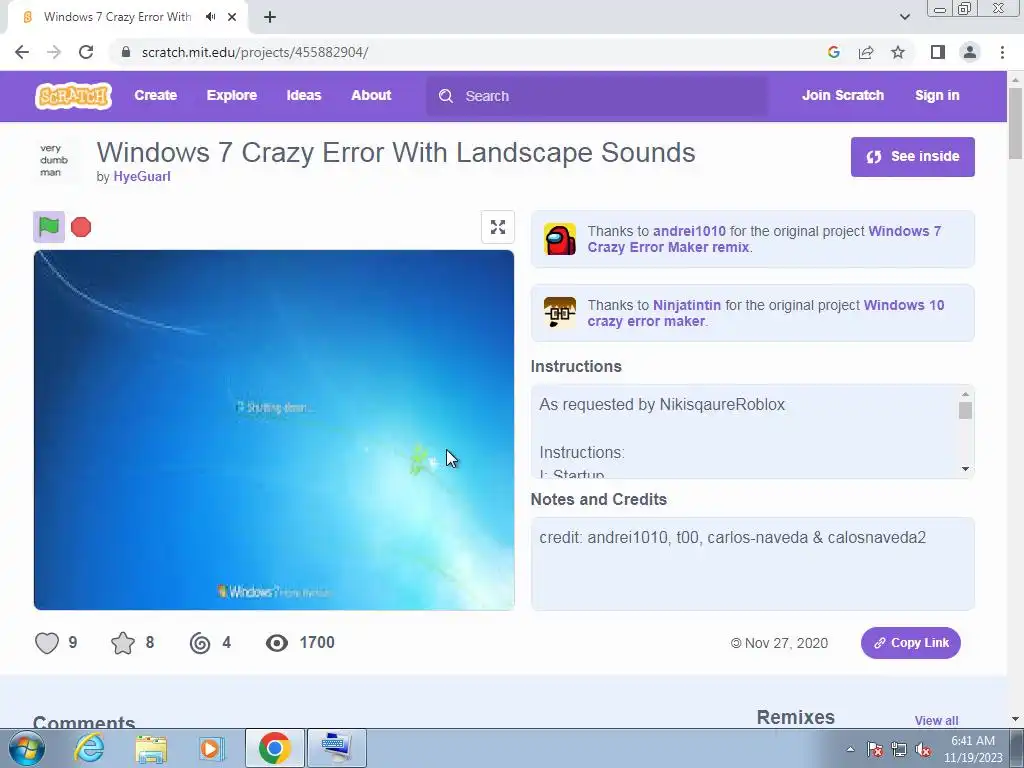The height and width of the screenshot is (768, 1024).
Task: Open the Explore page
Action: pos(232,95)
